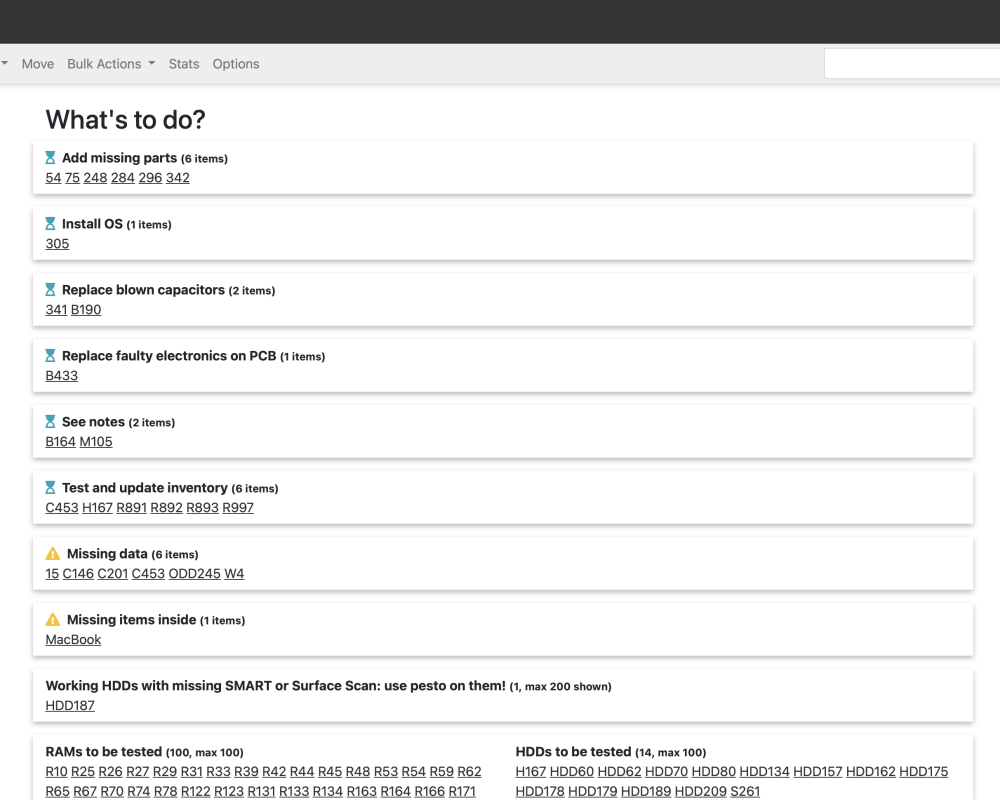Viewport: 1000px width, 800px height.
Task: Click hourglass icon beside Test and update inventory
Action: click(50, 487)
